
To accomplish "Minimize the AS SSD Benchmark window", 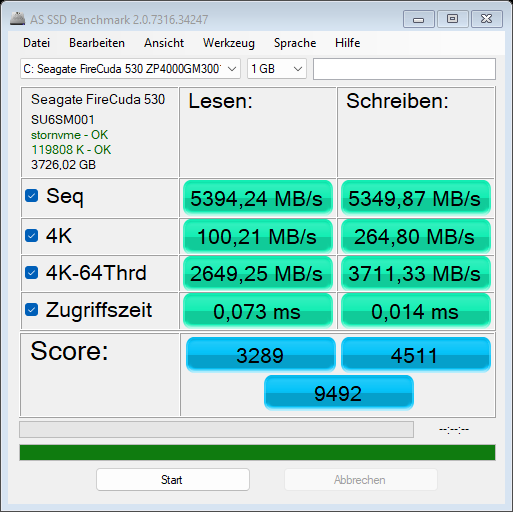I will click(x=419, y=19).
